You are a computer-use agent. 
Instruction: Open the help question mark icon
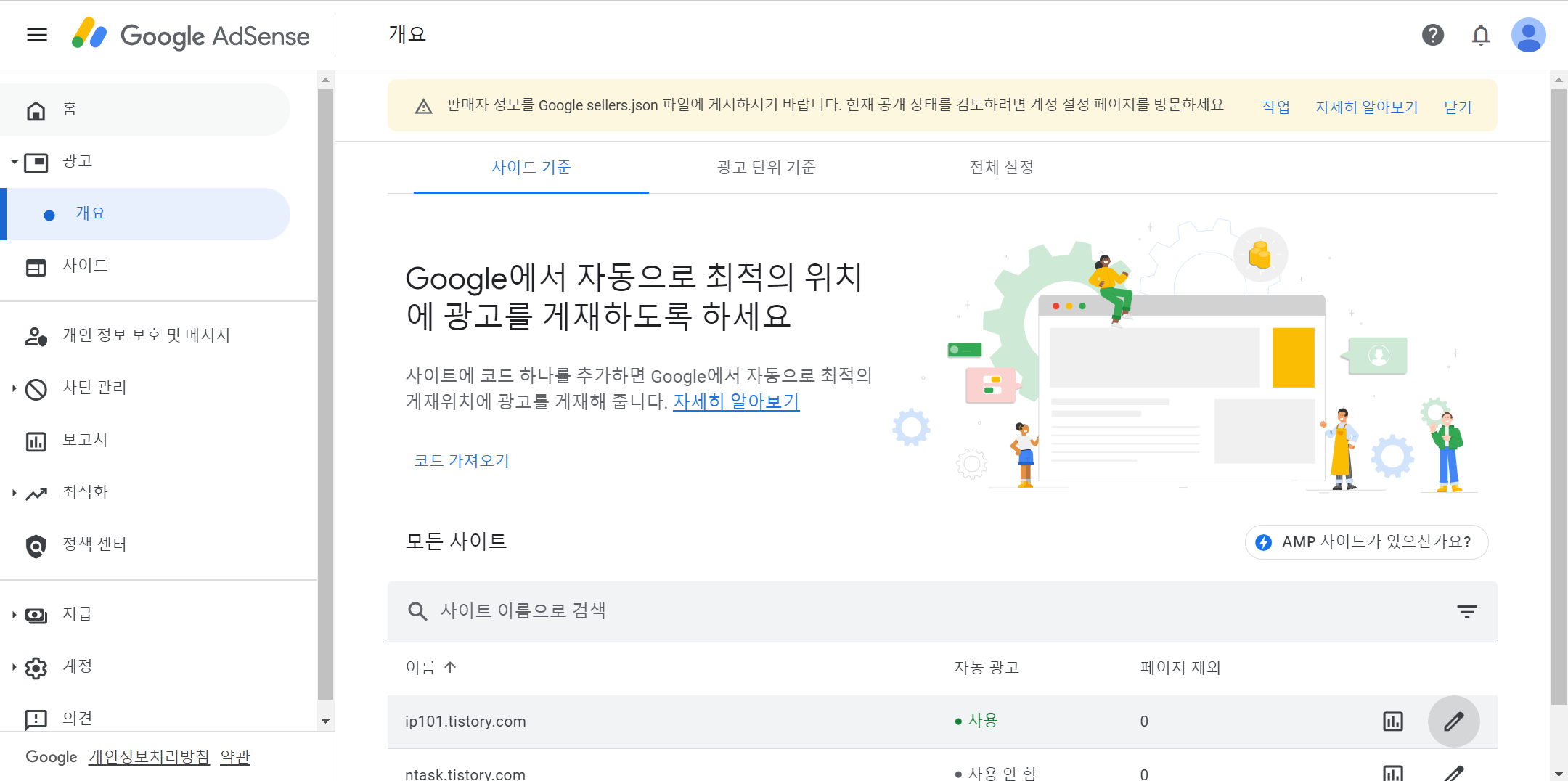click(x=1432, y=35)
